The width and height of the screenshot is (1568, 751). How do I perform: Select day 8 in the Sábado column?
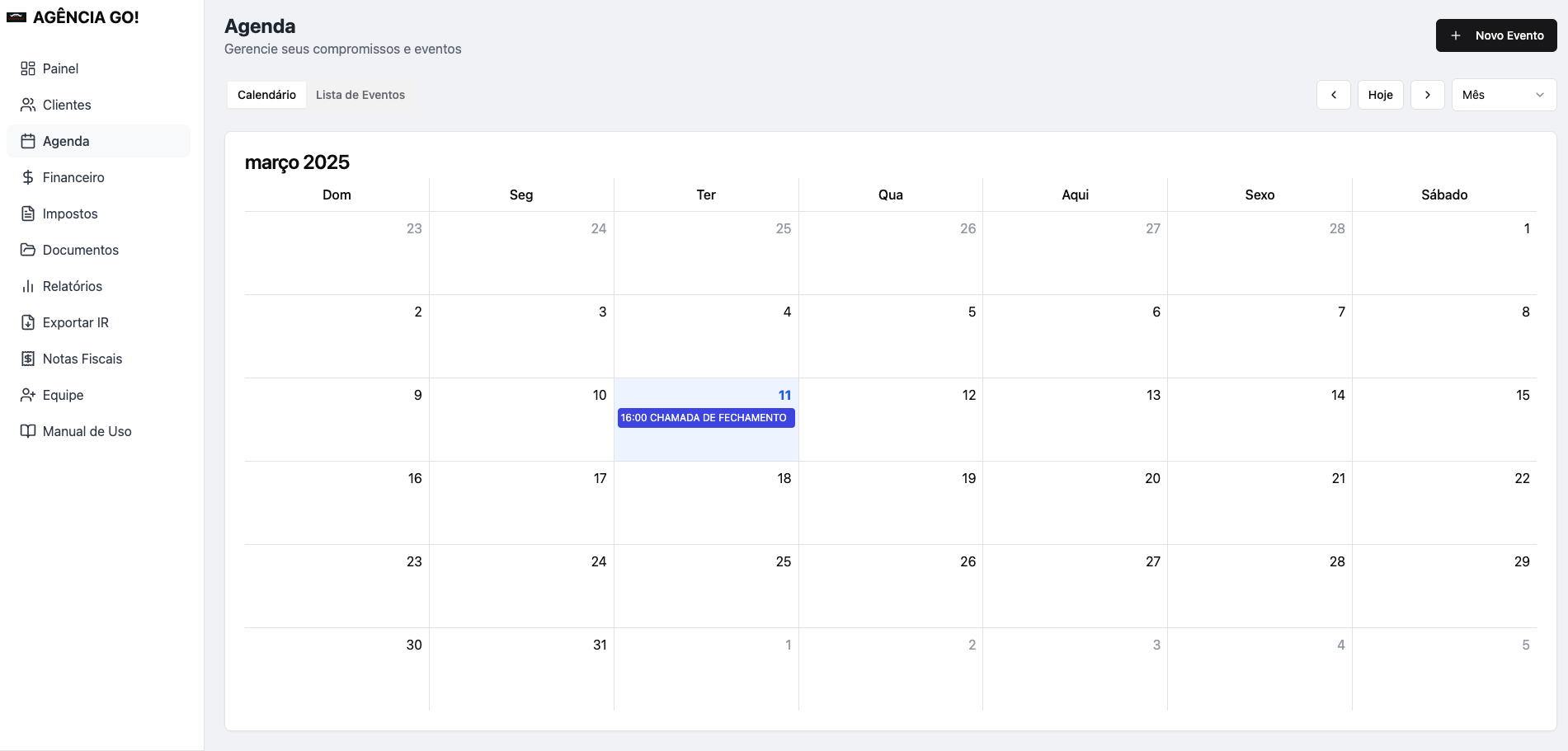pos(1526,312)
